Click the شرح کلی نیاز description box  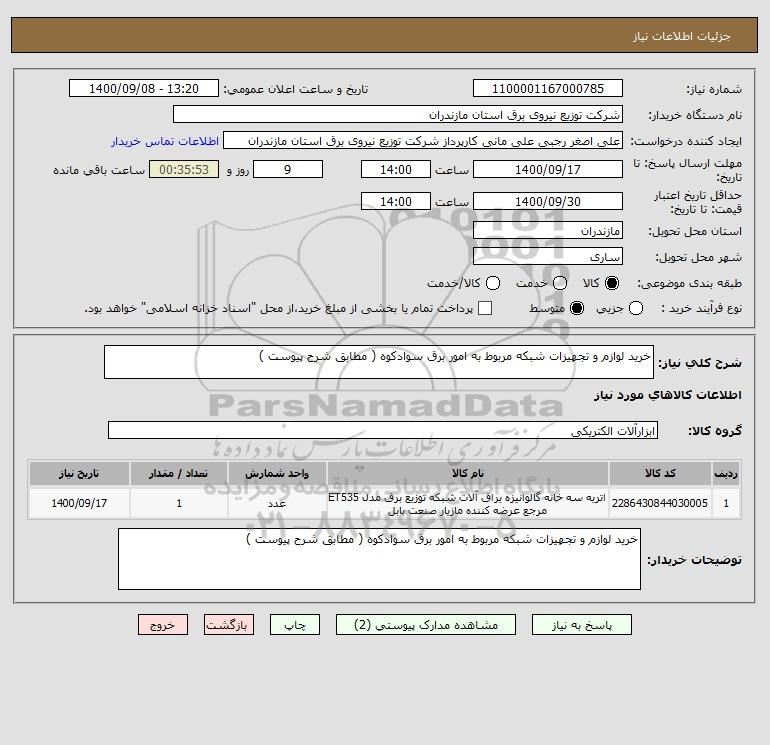379,362
